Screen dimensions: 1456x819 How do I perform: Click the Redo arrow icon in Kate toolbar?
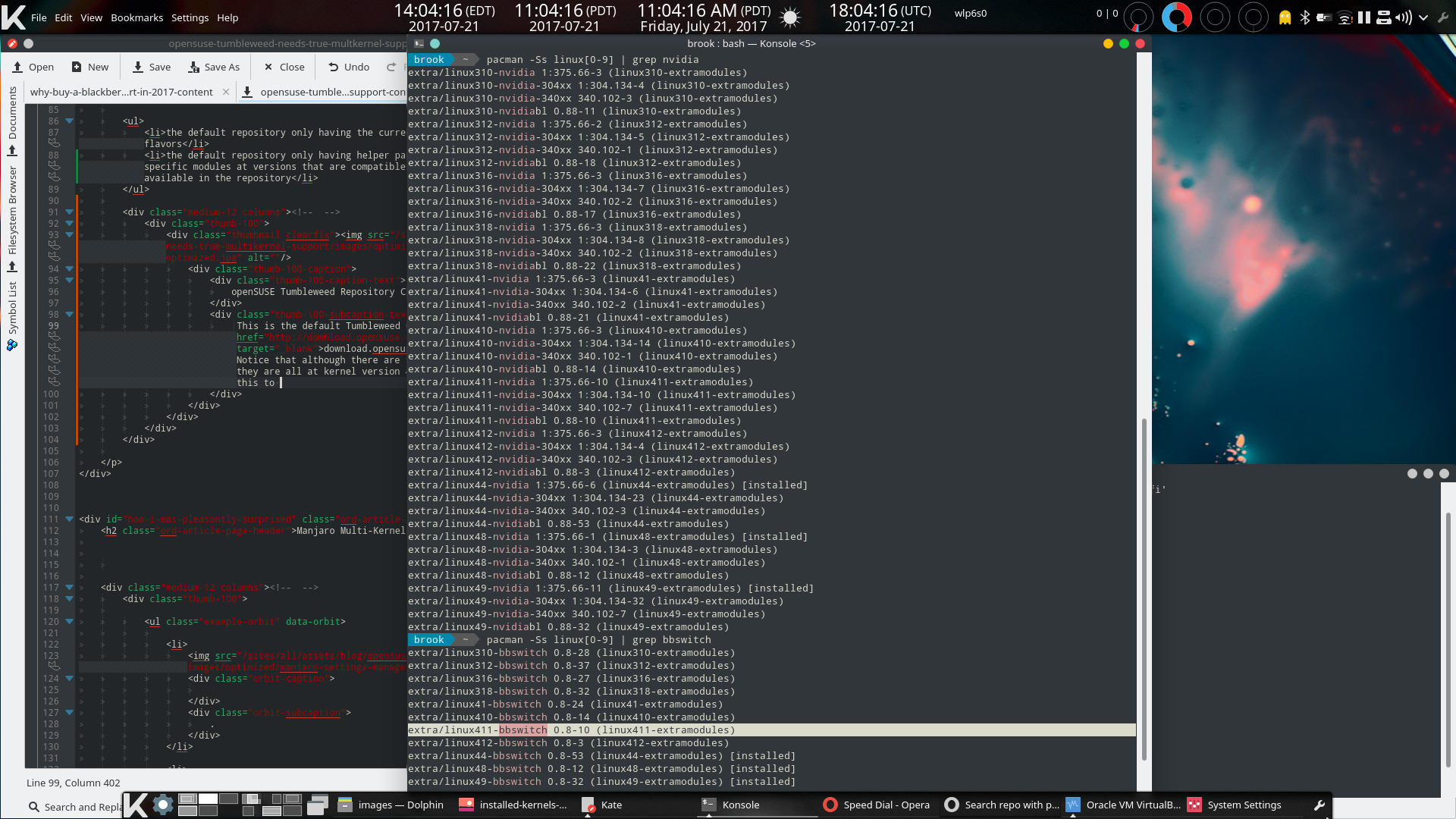point(391,67)
